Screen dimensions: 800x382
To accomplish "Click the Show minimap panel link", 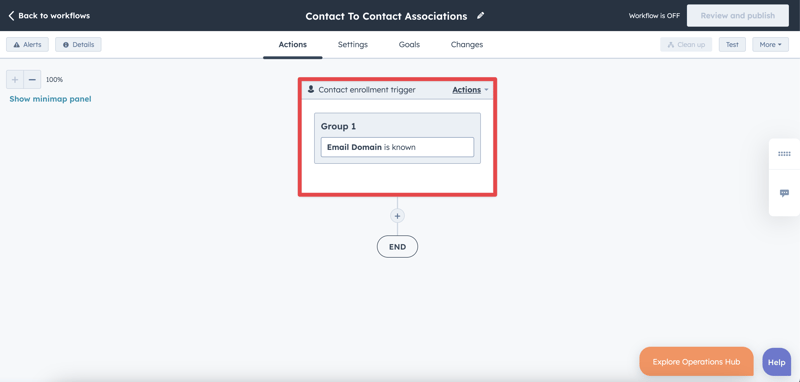I will click(51, 99).
